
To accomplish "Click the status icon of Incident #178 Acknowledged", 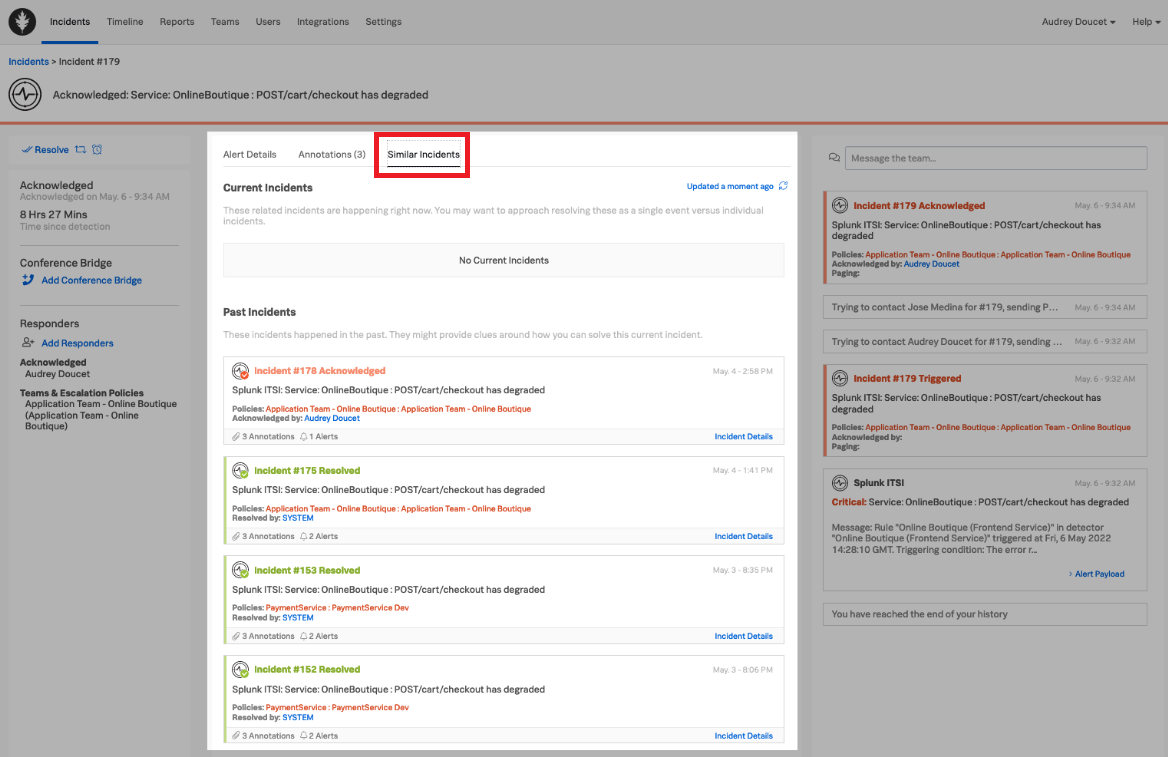I will (x=240, y=371).
